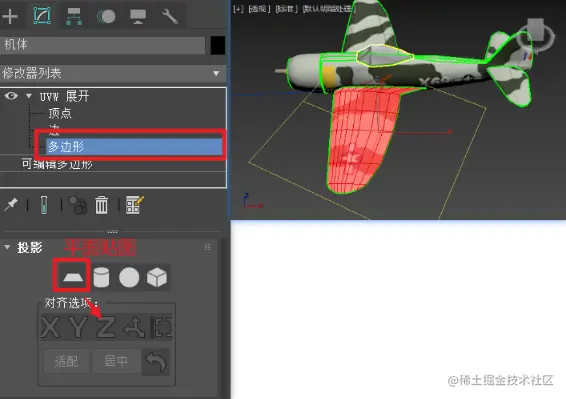Viewport: 566px width, 399px height.
Task: Click the viewport [+] menu label
Action: 238,9
